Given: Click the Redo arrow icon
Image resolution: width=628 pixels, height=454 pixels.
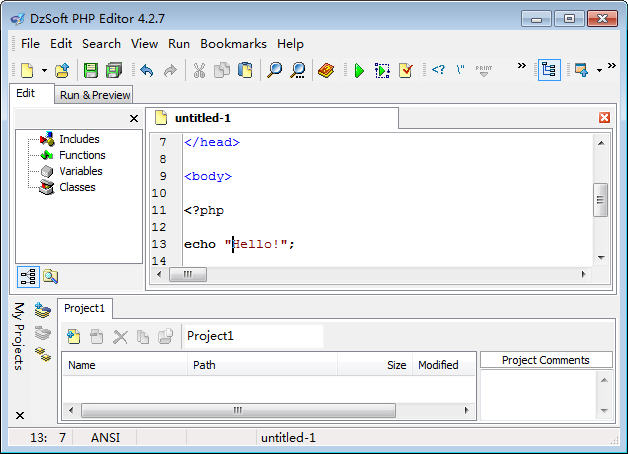Looking at the screenshot, I should tap(171, 70).
